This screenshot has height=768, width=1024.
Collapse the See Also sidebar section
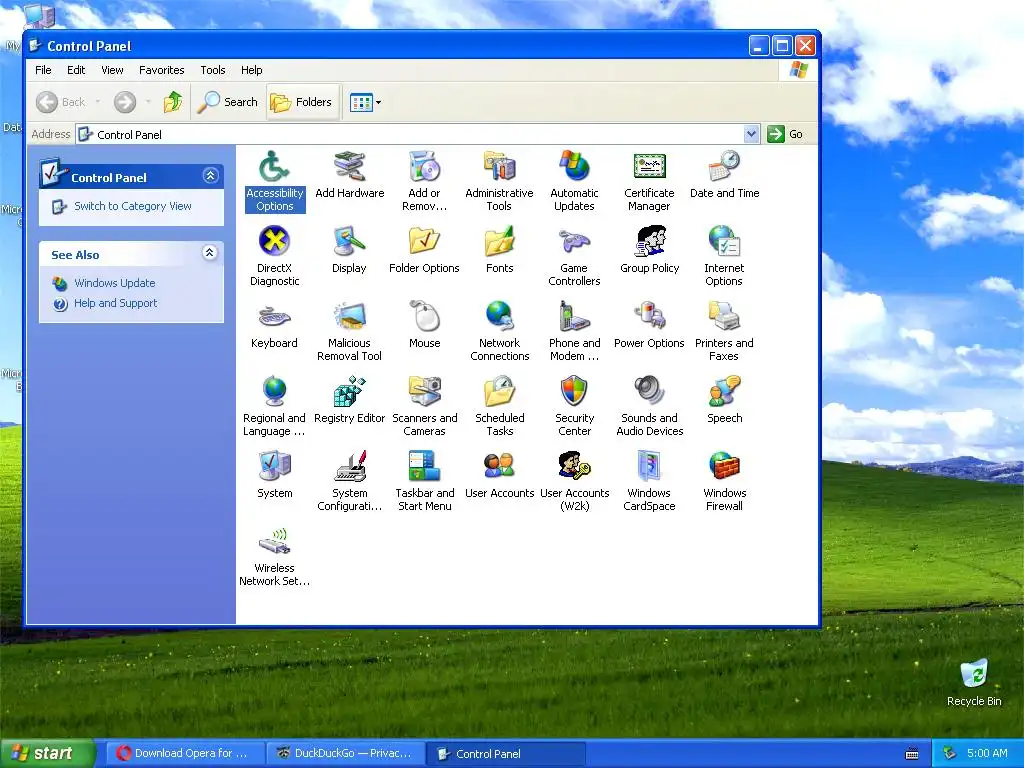click(210, 253)
